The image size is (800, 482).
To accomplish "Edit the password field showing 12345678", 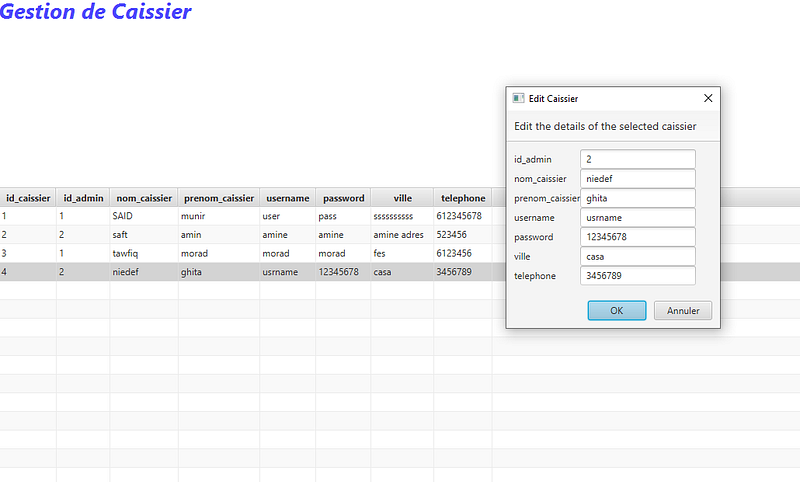I will tap(638, 237).
